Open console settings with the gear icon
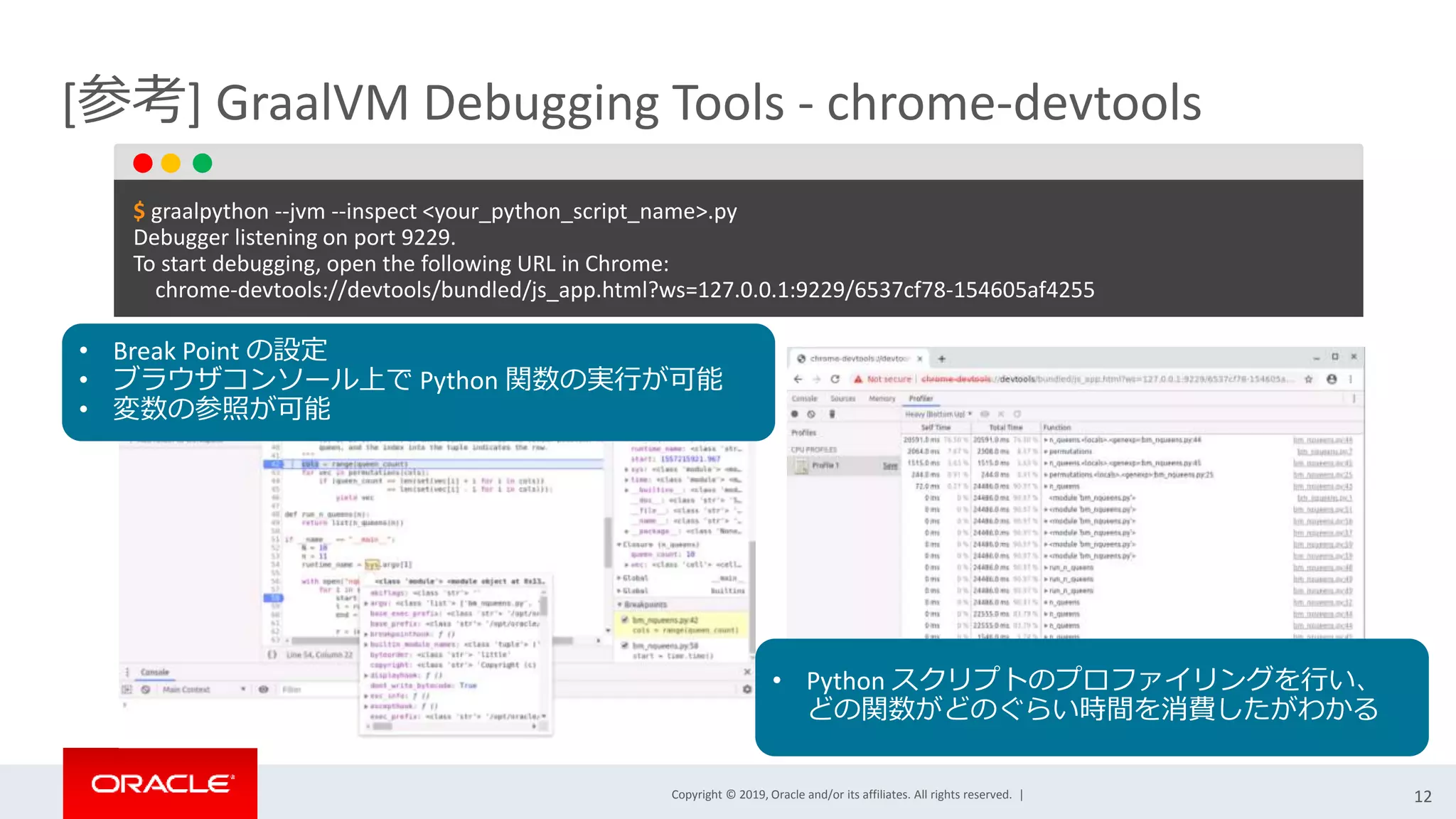Image resolution: width=1456 pixels, height=819 pixels. point(747,690)
